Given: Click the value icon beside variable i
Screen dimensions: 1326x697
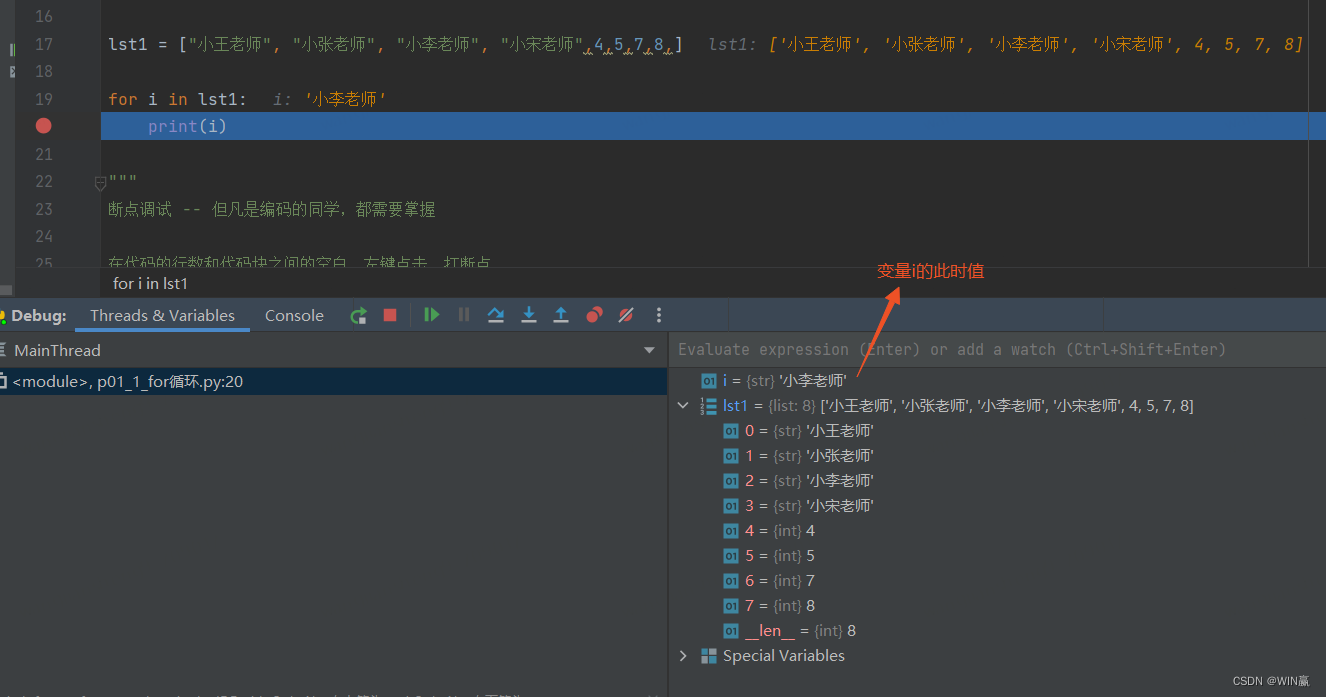Looking at the screenshot, I should click(x=709, y=380).
